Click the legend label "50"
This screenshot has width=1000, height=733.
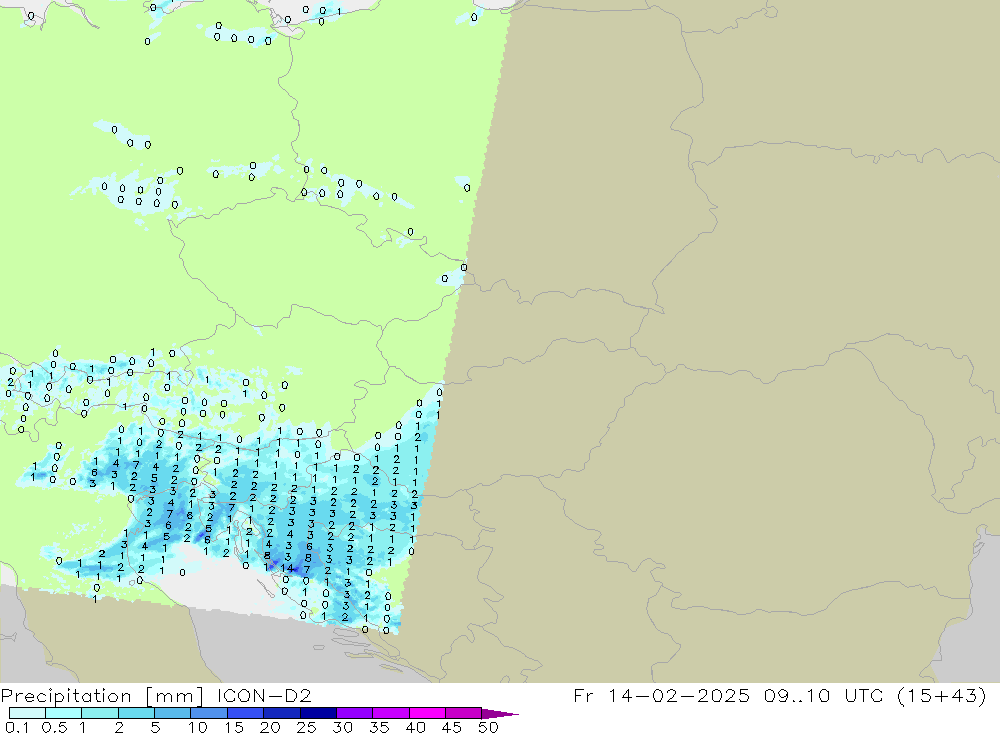point(488,727)
